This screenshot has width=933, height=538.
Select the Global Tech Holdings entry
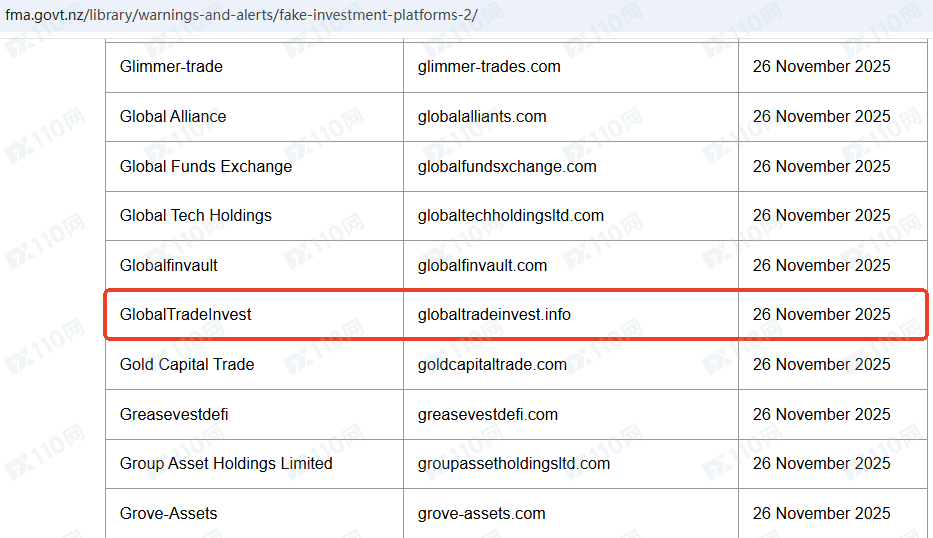[x=195, y=215]
